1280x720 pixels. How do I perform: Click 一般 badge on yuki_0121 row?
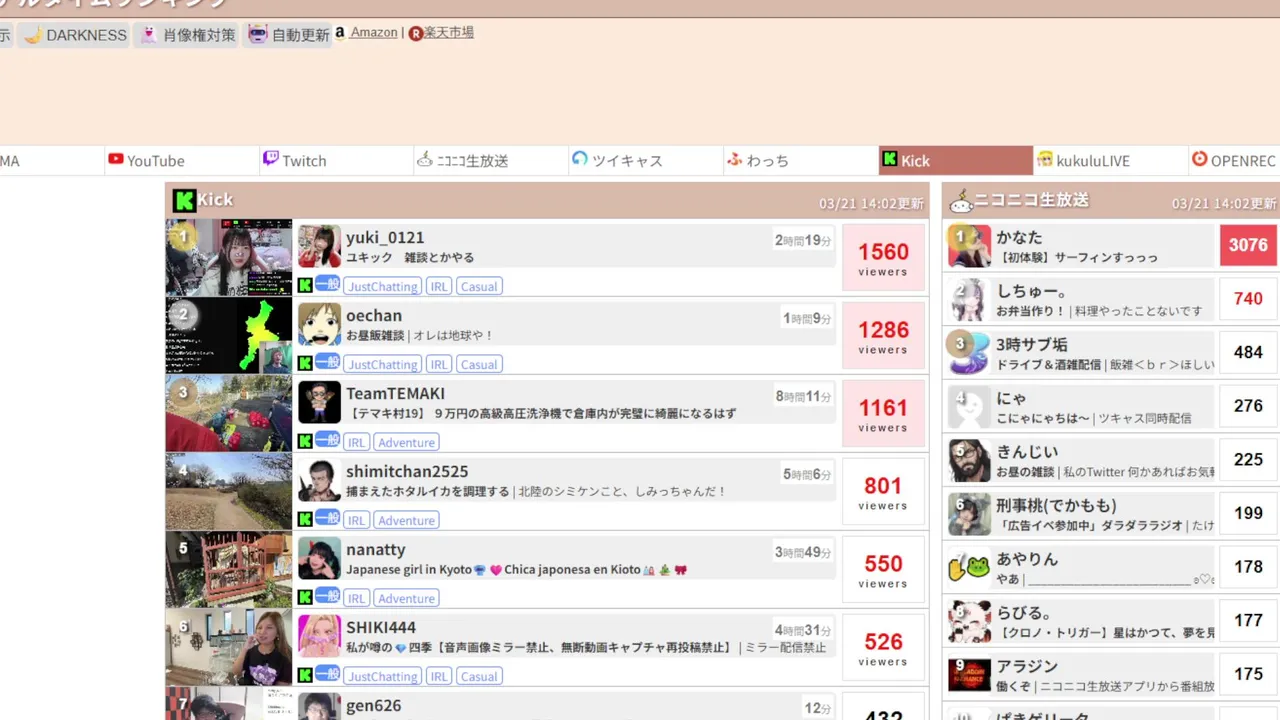coord(327,283)
